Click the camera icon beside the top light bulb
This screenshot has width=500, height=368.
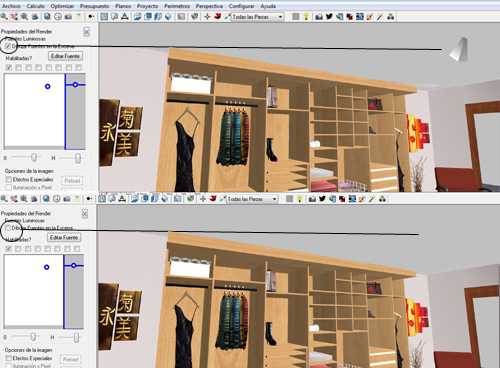[319, 17]
